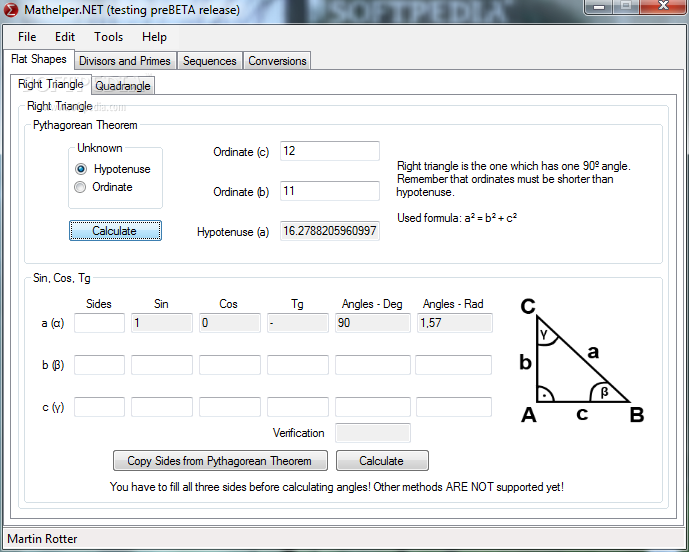Click Copy Sides from Pythagorean Theorem
Image resolution: width=689 pixels, height=552 pixels.
(220, 461)
